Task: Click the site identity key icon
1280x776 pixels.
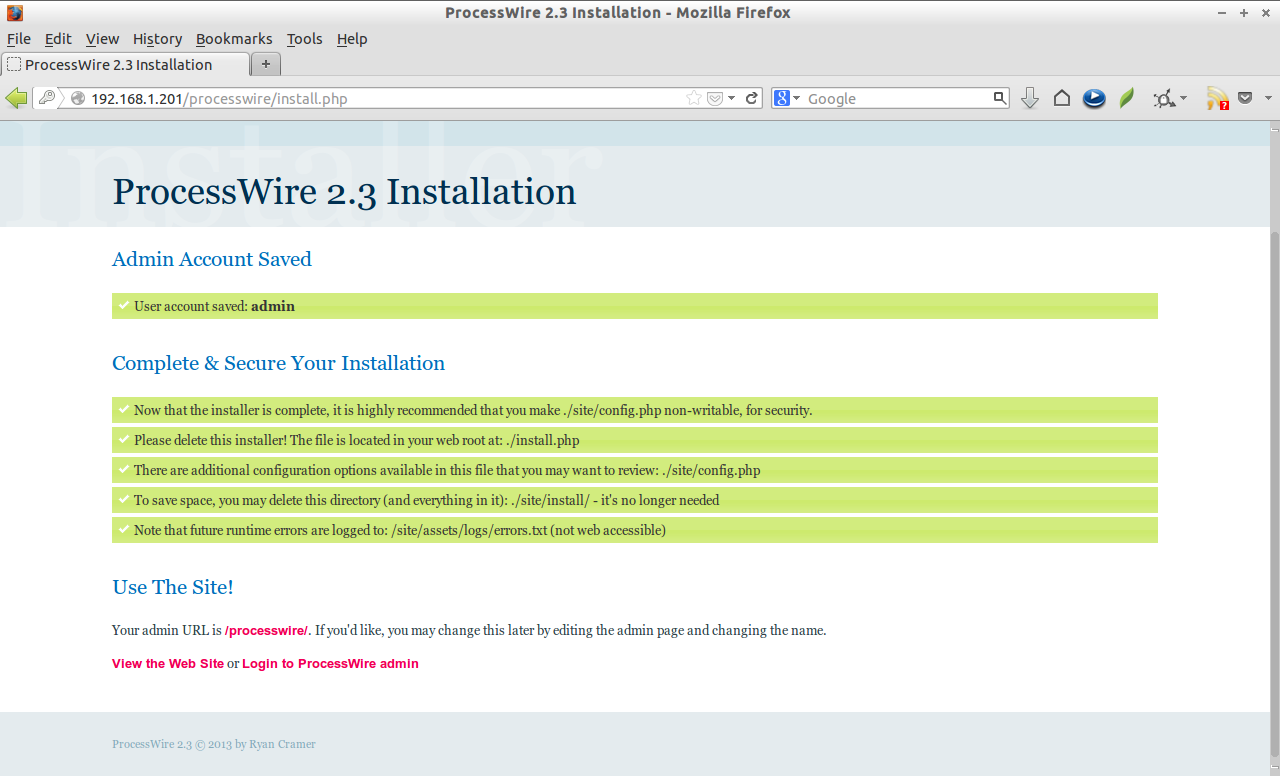Action: coord(47,98)
